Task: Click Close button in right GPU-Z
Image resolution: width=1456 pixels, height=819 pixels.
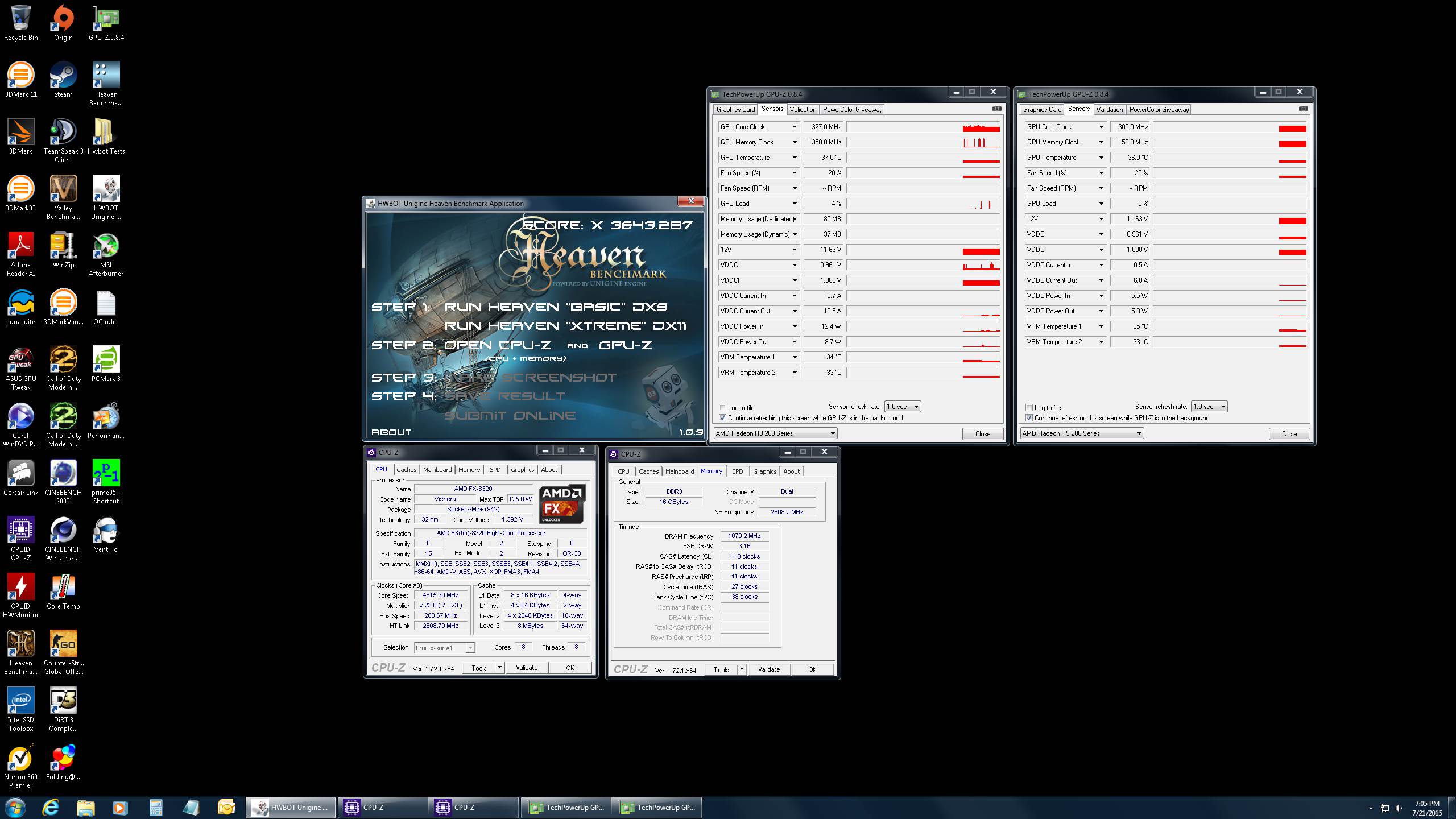Action: (1289, 434)
